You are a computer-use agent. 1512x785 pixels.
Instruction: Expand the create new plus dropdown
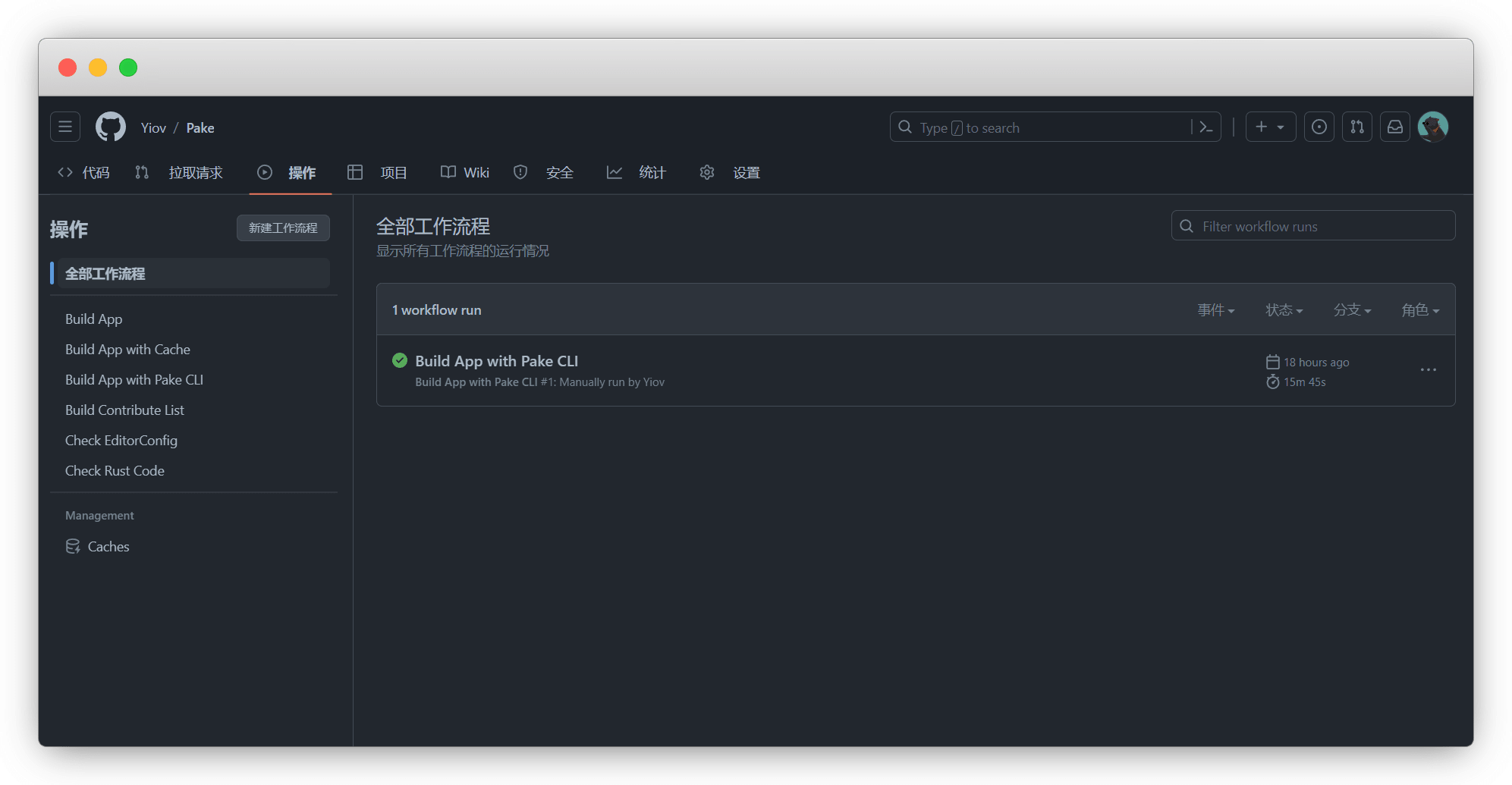coord(1269,127)
